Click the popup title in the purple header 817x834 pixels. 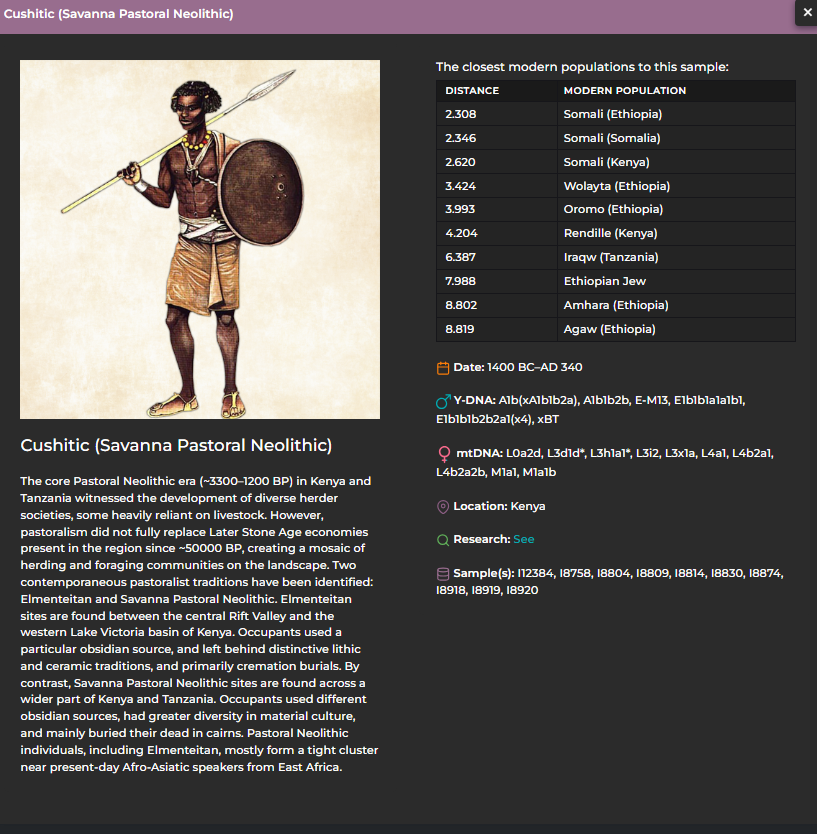119,14
